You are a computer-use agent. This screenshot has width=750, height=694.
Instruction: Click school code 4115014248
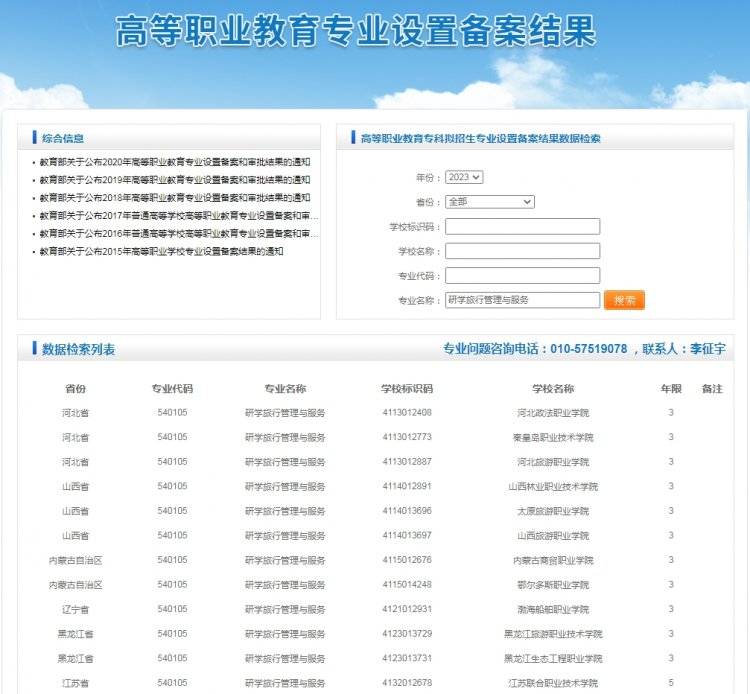(x=407, y=584)
